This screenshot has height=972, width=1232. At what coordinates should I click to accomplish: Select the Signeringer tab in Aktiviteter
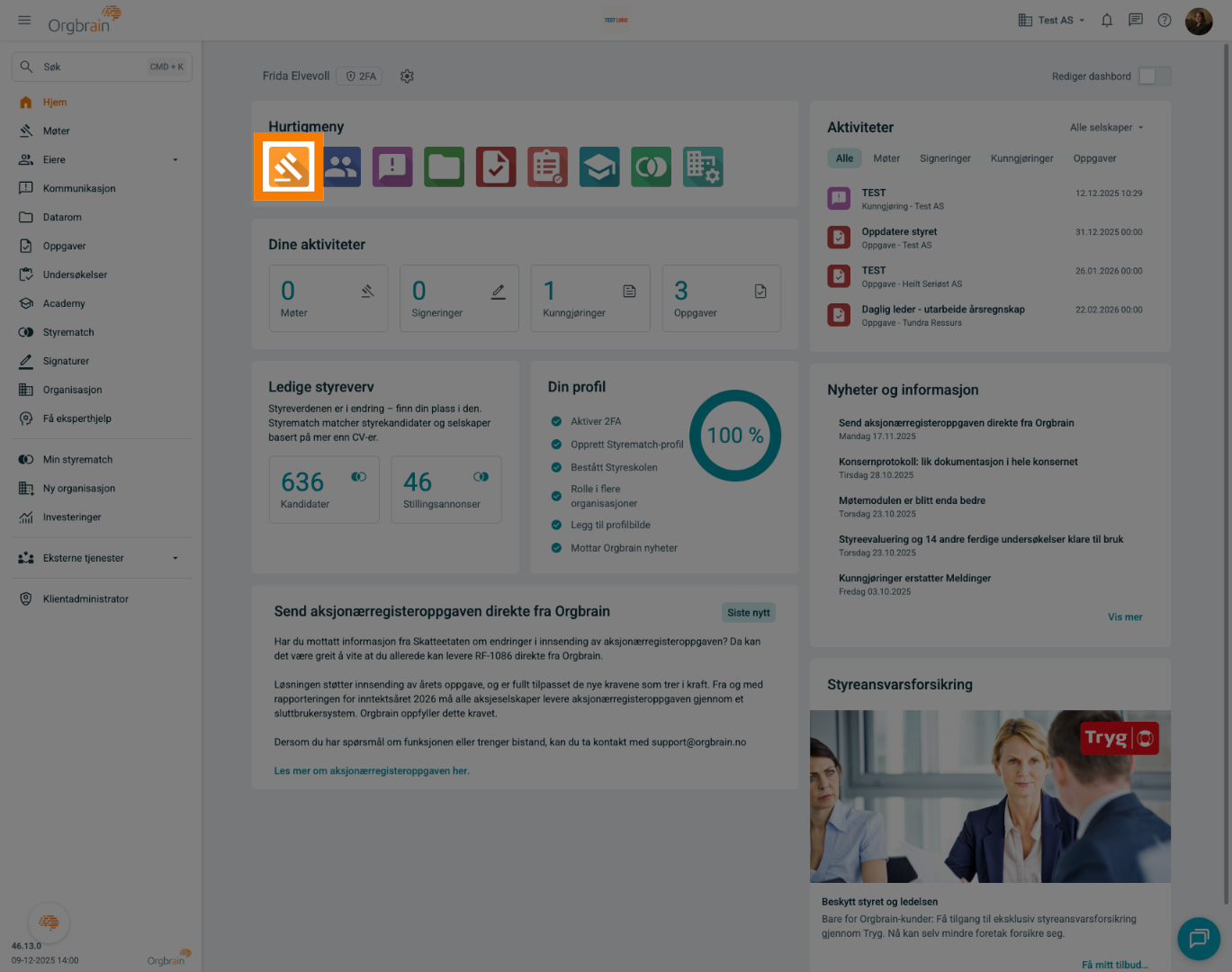click(x=945, y=158)
